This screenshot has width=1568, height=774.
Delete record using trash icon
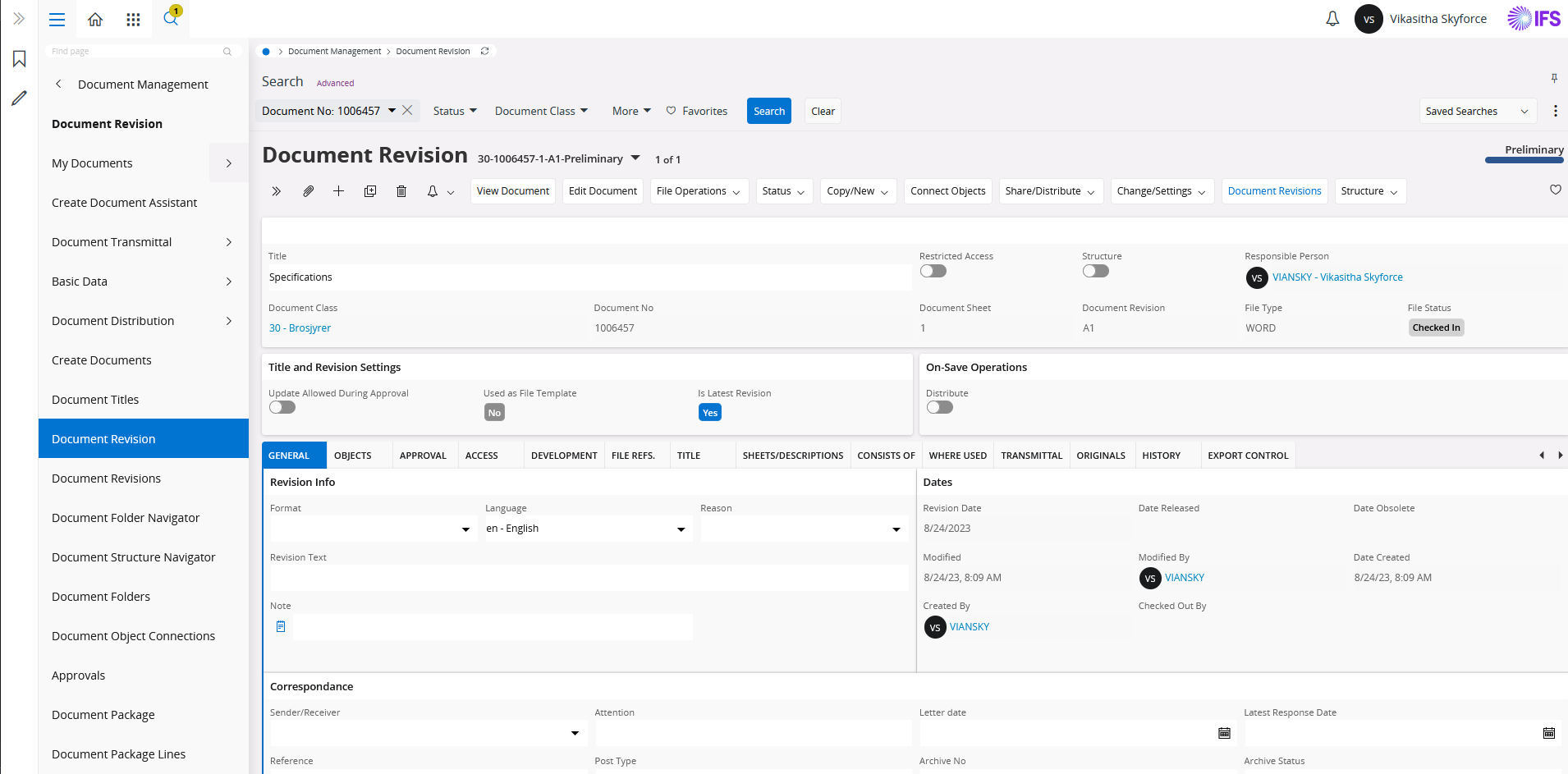tap(401, 191)
